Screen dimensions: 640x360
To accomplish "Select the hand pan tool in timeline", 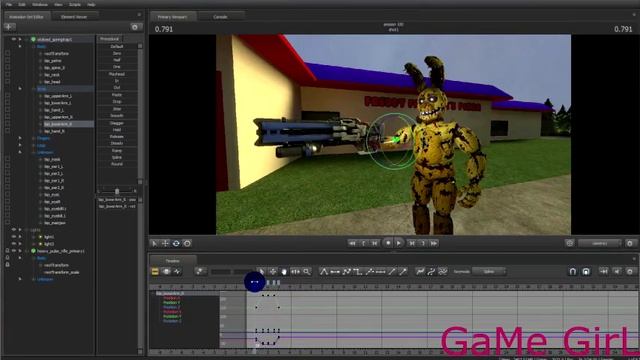I will tap(284, 271).
